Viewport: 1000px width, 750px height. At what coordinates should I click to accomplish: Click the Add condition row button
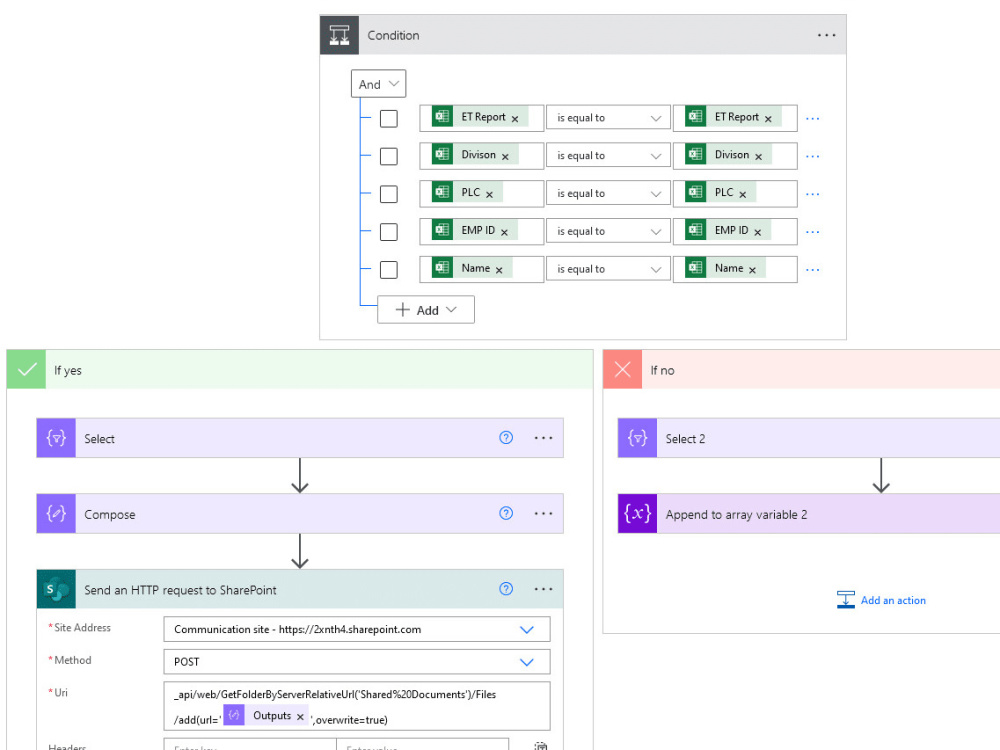425,309
